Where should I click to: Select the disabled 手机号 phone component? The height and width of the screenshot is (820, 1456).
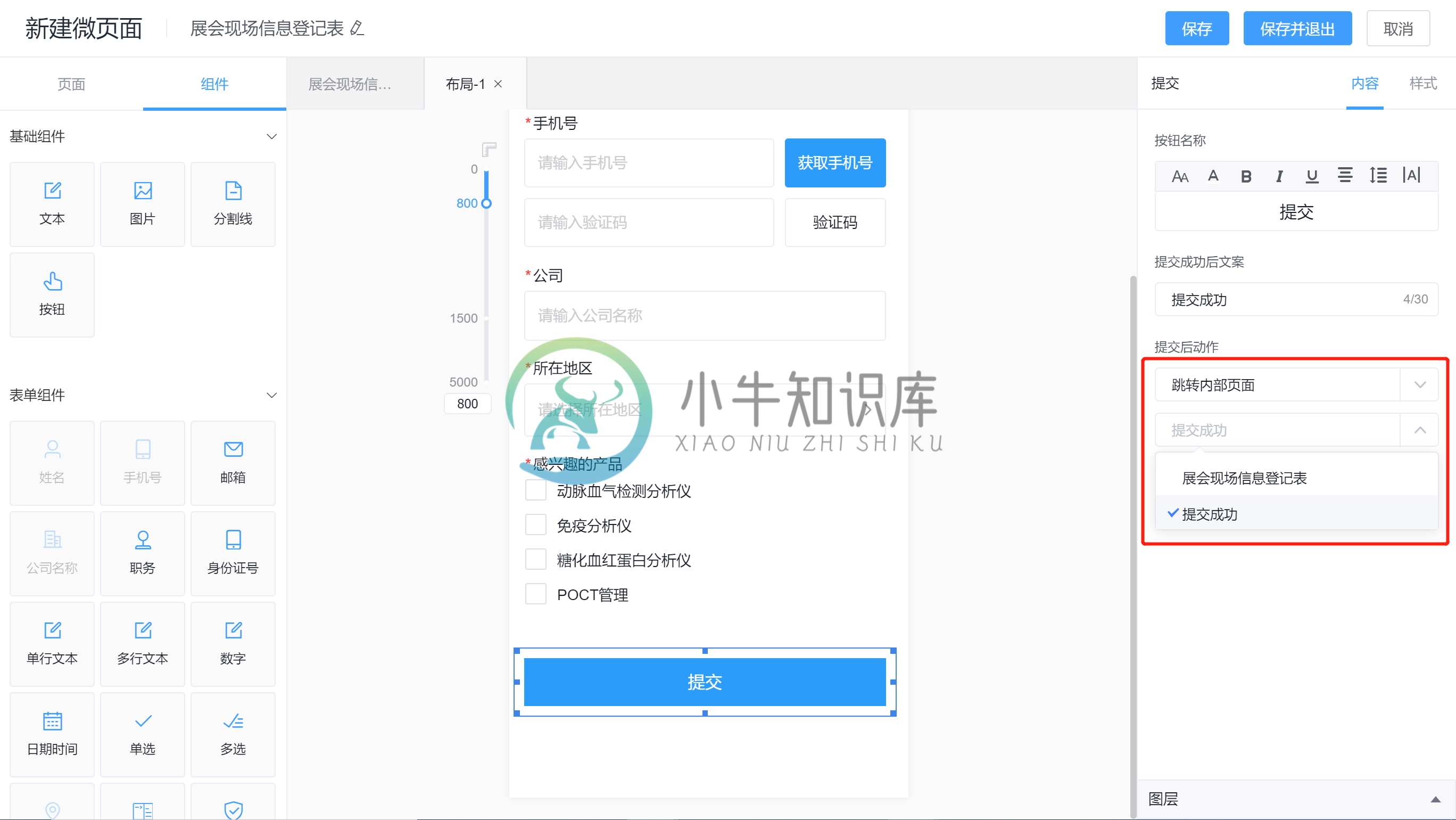pyautogui.click(x=143, y=463)
